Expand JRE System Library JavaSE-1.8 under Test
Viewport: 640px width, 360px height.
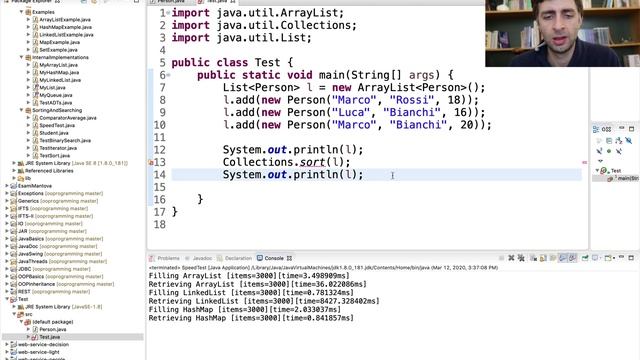coord(14,307)
